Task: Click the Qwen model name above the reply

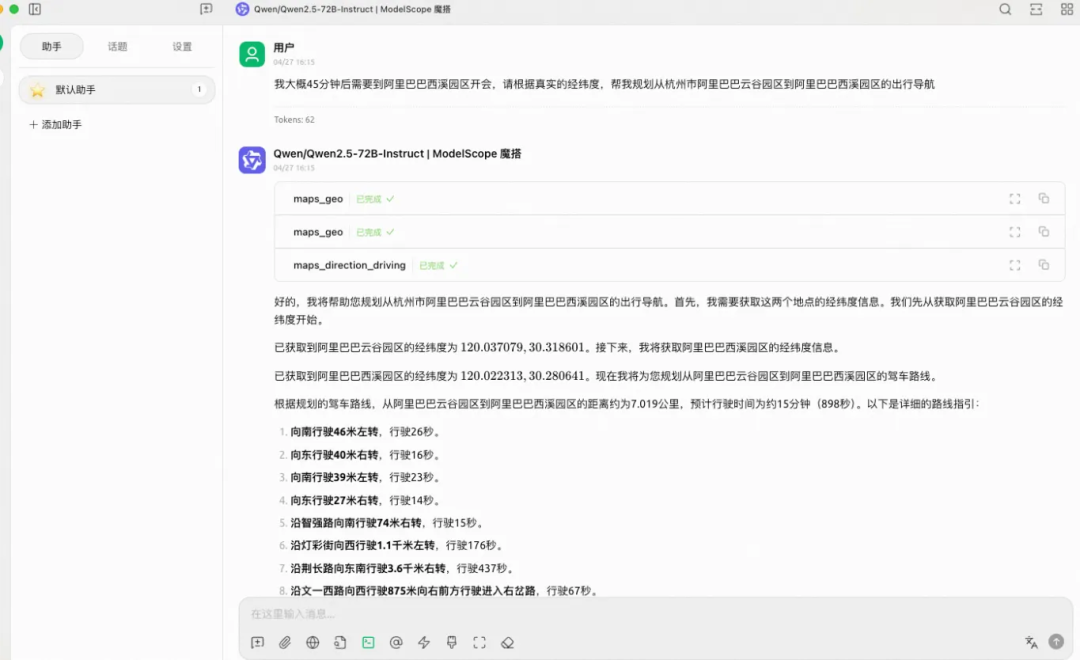Action: (397, 154)
